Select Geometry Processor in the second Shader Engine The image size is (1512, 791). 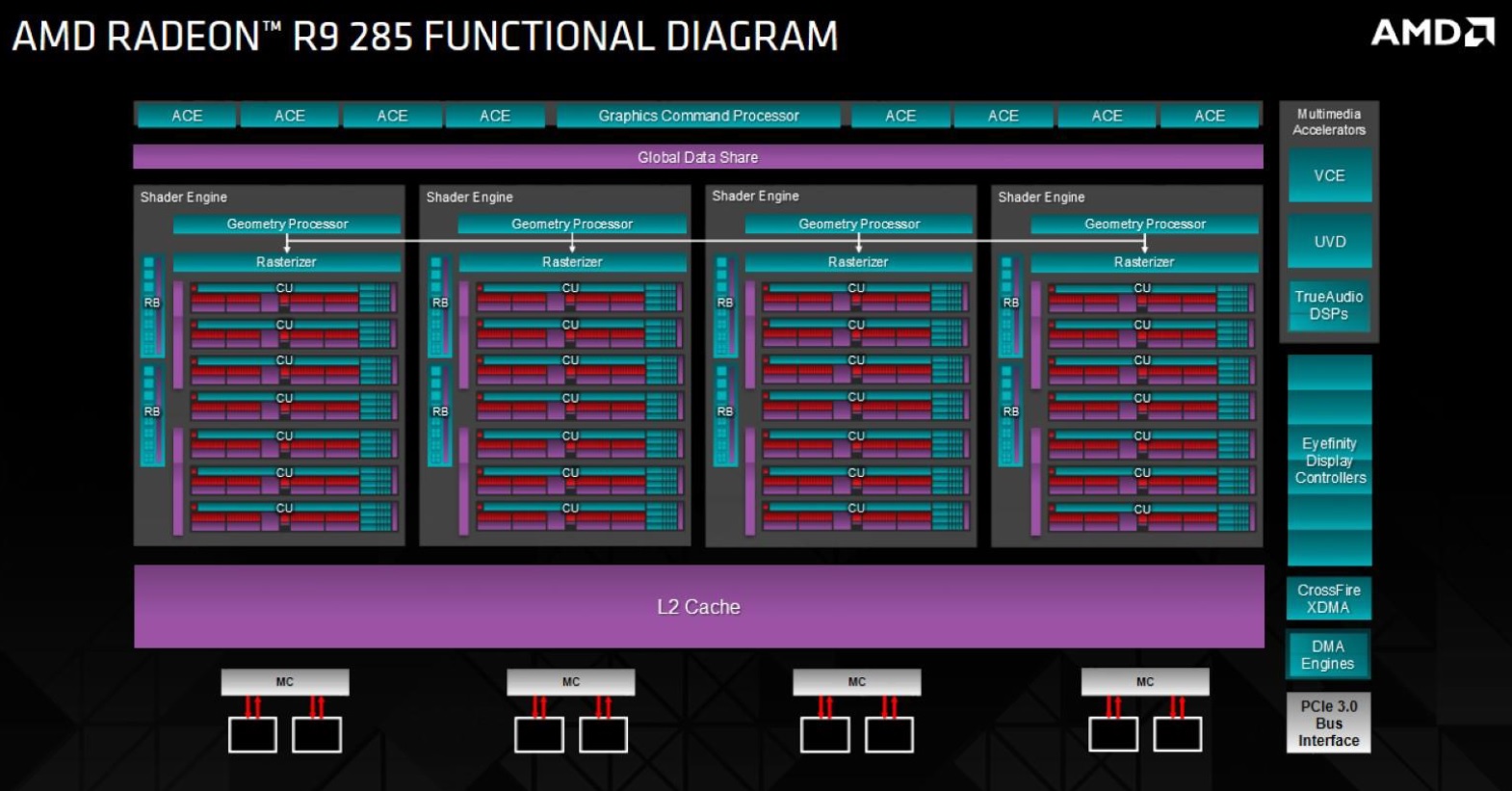(x=572, y=224)
